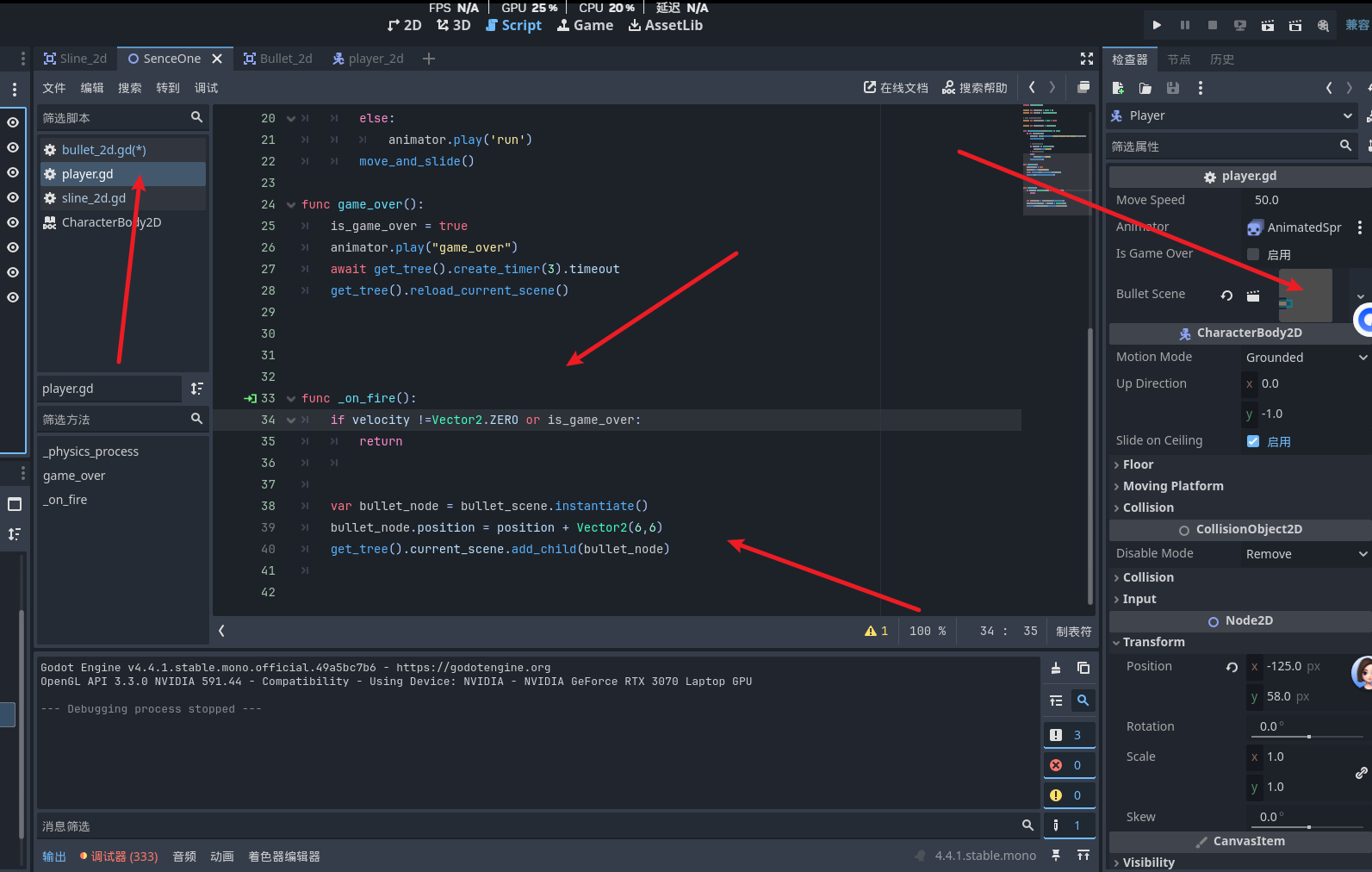Disable the Slide on Ceiling checkbox
Image resolution: width=1372 pixels, height=872 pixels.
click(1253, 441)
